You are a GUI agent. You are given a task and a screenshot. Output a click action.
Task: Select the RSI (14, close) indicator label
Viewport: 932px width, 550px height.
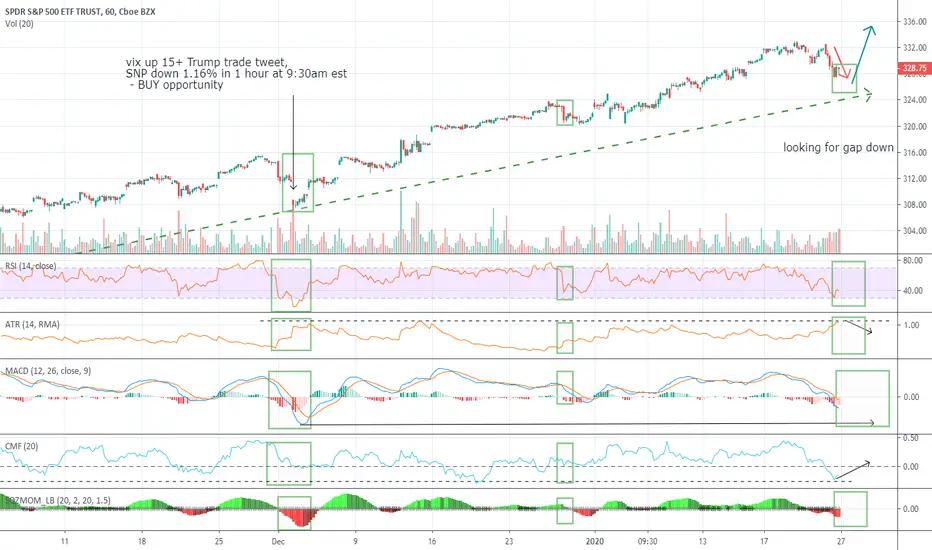tap(30, 266)
